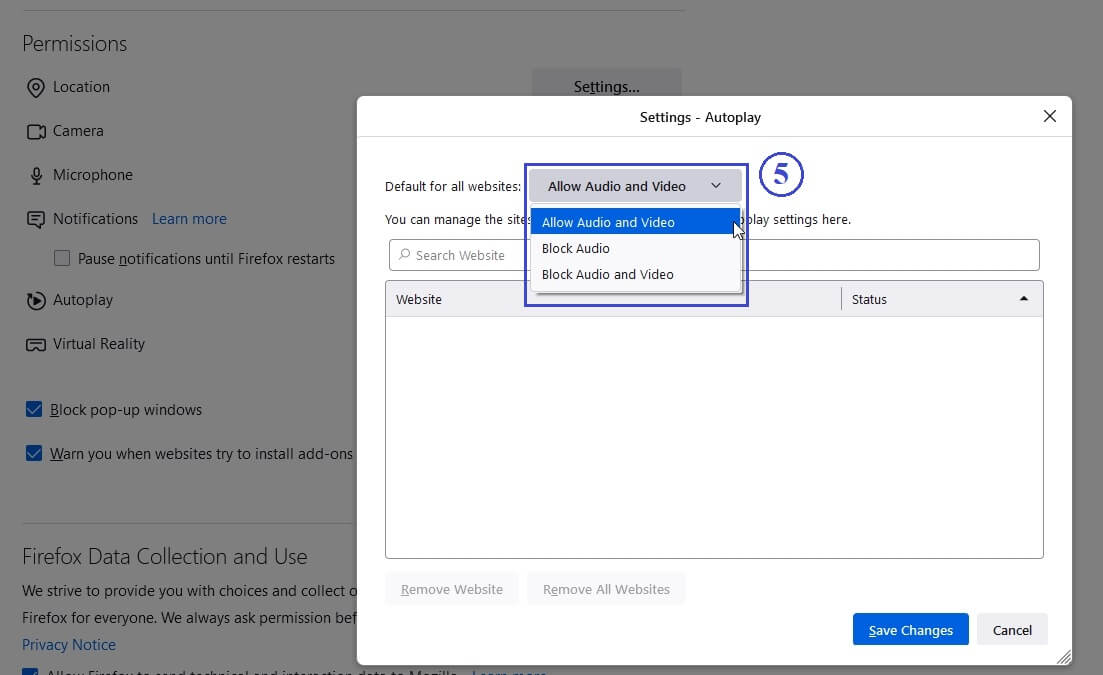Click the Status column sort arrow
1103x675 pixels.
point(1024,299)
